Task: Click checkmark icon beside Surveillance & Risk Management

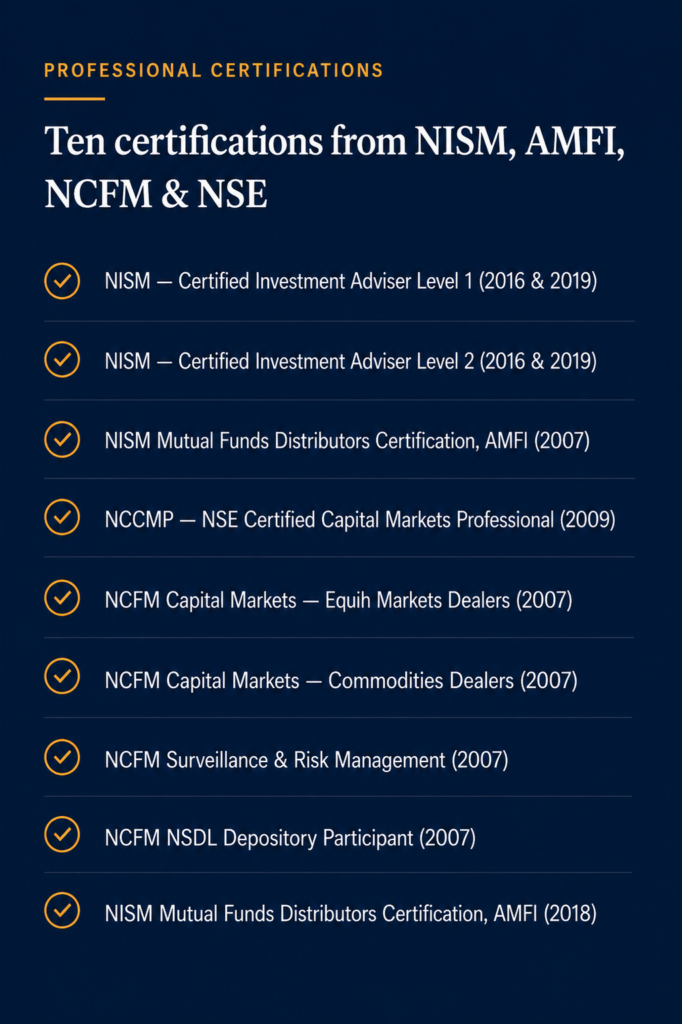Action: pos(62,757)
